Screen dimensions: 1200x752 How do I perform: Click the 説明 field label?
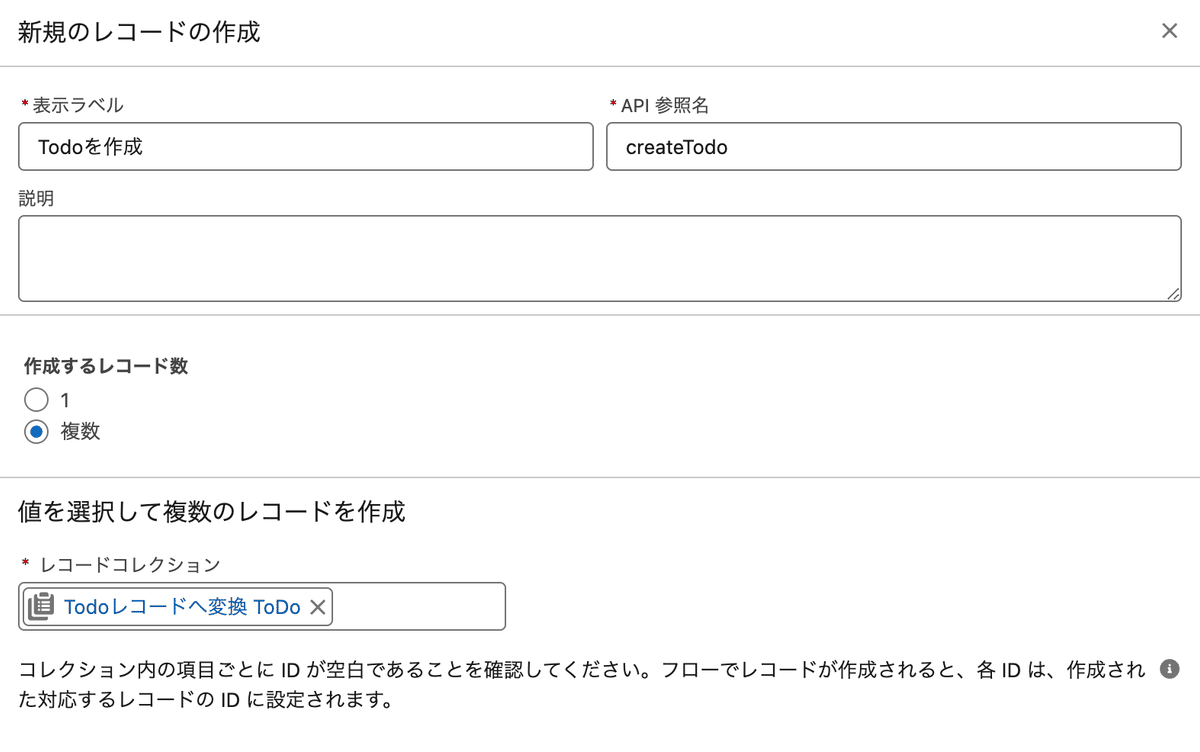[x=36, y=198]
